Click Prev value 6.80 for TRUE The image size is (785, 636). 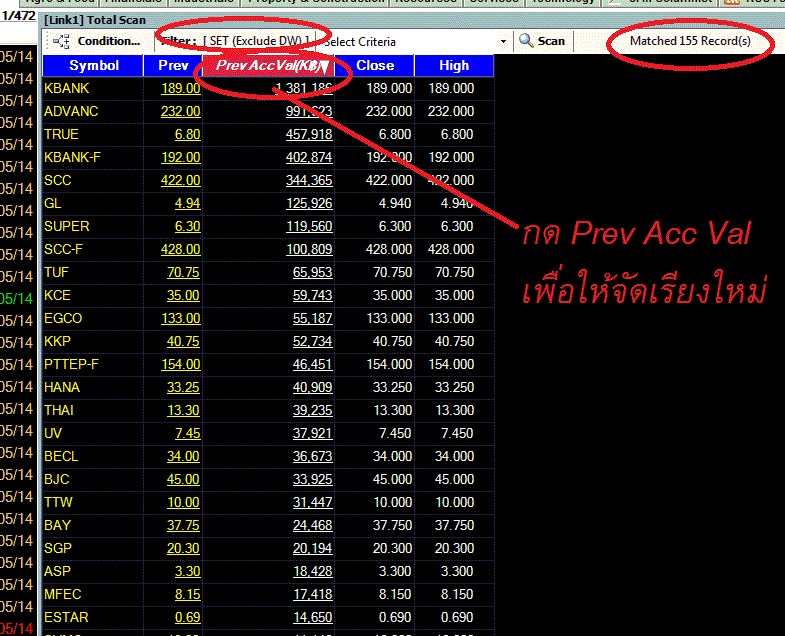[187, 135]
